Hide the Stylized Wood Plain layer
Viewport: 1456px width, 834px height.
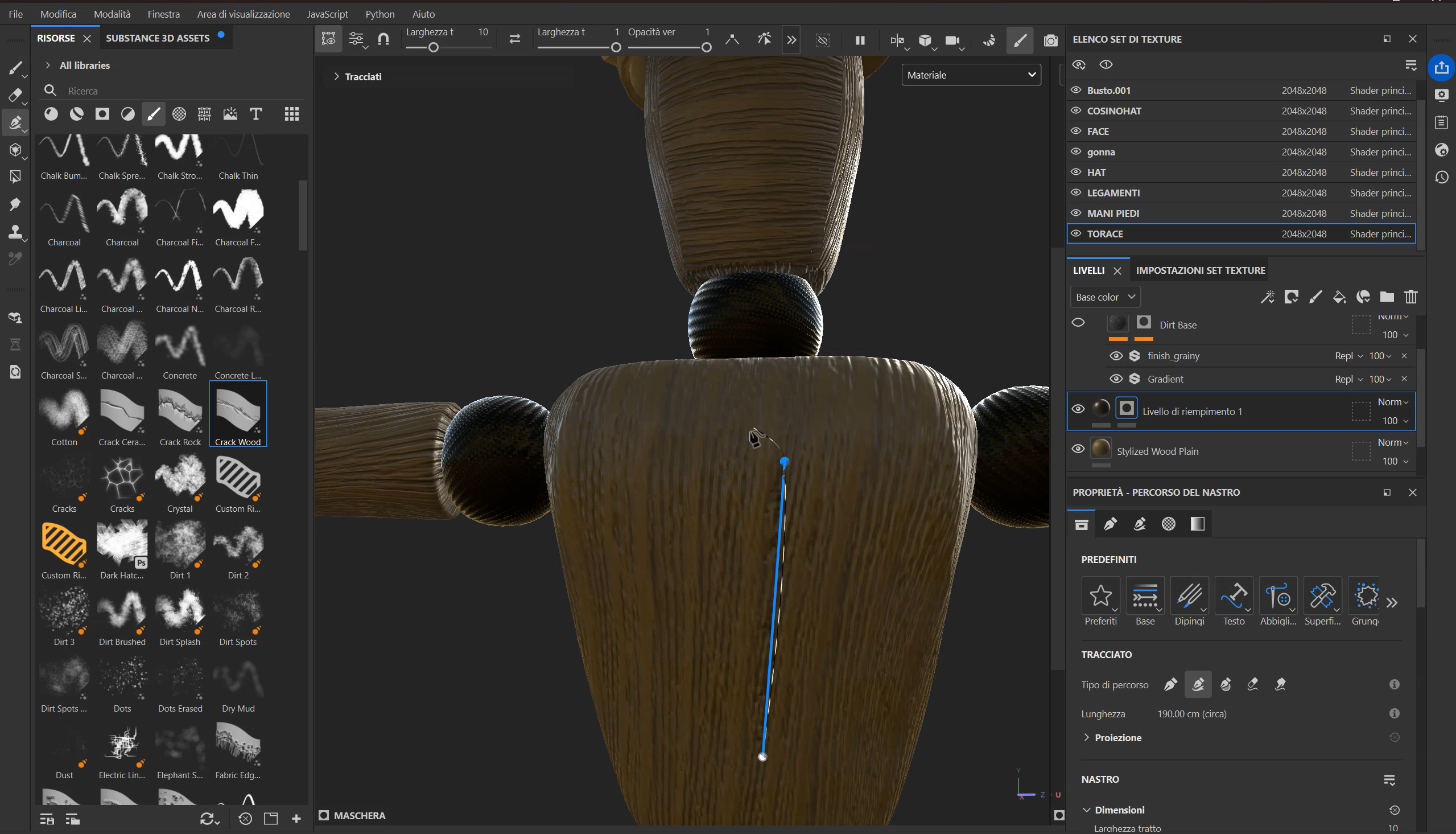point(1078,449)
